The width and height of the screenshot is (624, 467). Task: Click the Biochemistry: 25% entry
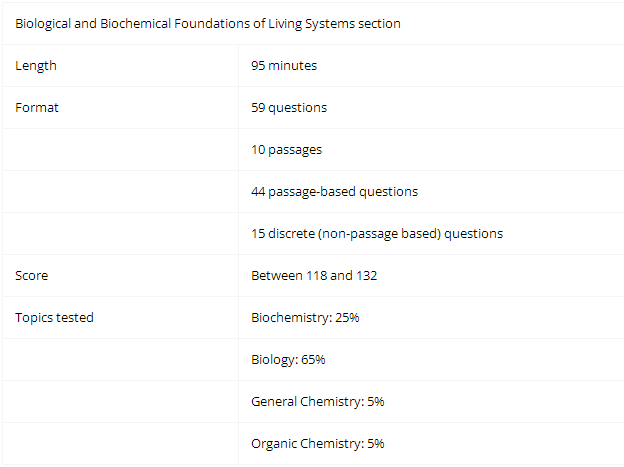pyautogui.click(x=305, y=318)
